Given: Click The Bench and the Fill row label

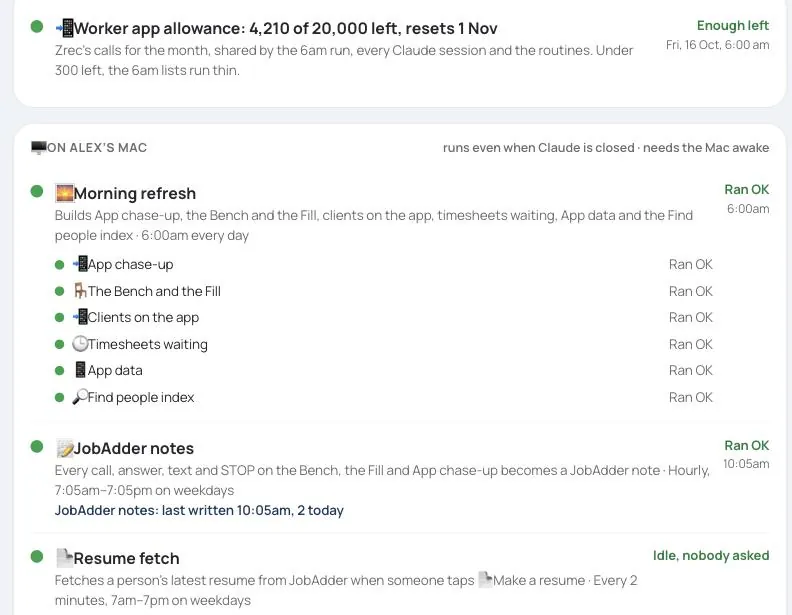Looking at the screenshot, I should coord(154,291).
